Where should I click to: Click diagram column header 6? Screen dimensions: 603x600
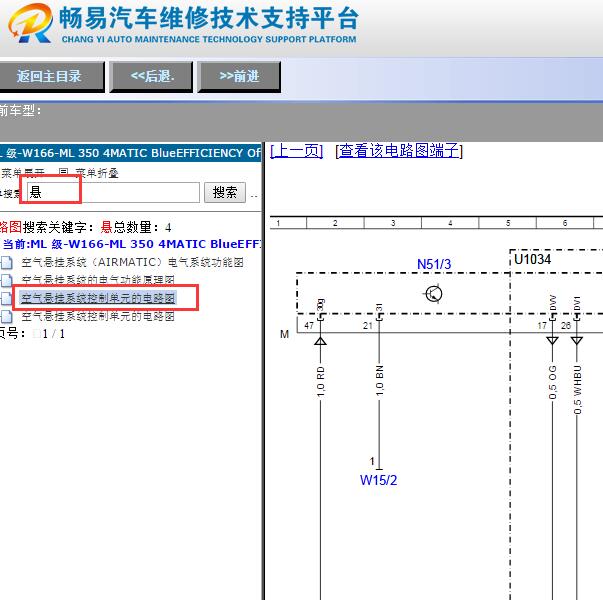(x=565, y=223)
